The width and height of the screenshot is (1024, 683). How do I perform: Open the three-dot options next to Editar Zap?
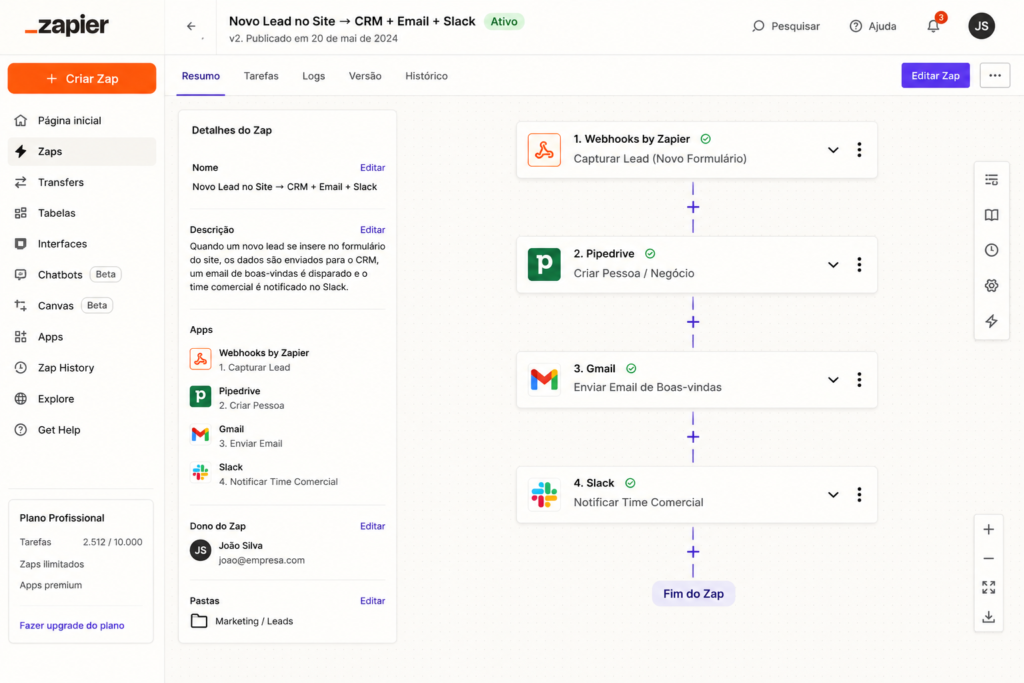pos(995,76)
